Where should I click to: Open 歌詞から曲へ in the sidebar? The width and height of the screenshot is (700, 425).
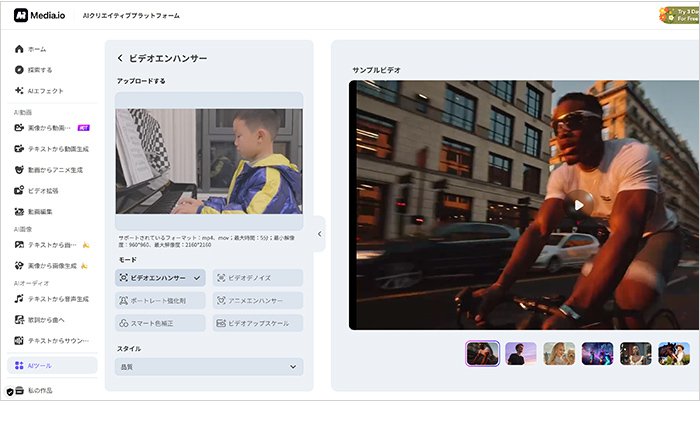pos(40,320)
